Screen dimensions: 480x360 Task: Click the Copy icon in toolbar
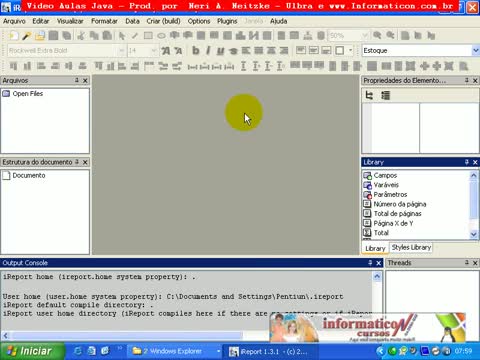(x=94, y=36)
